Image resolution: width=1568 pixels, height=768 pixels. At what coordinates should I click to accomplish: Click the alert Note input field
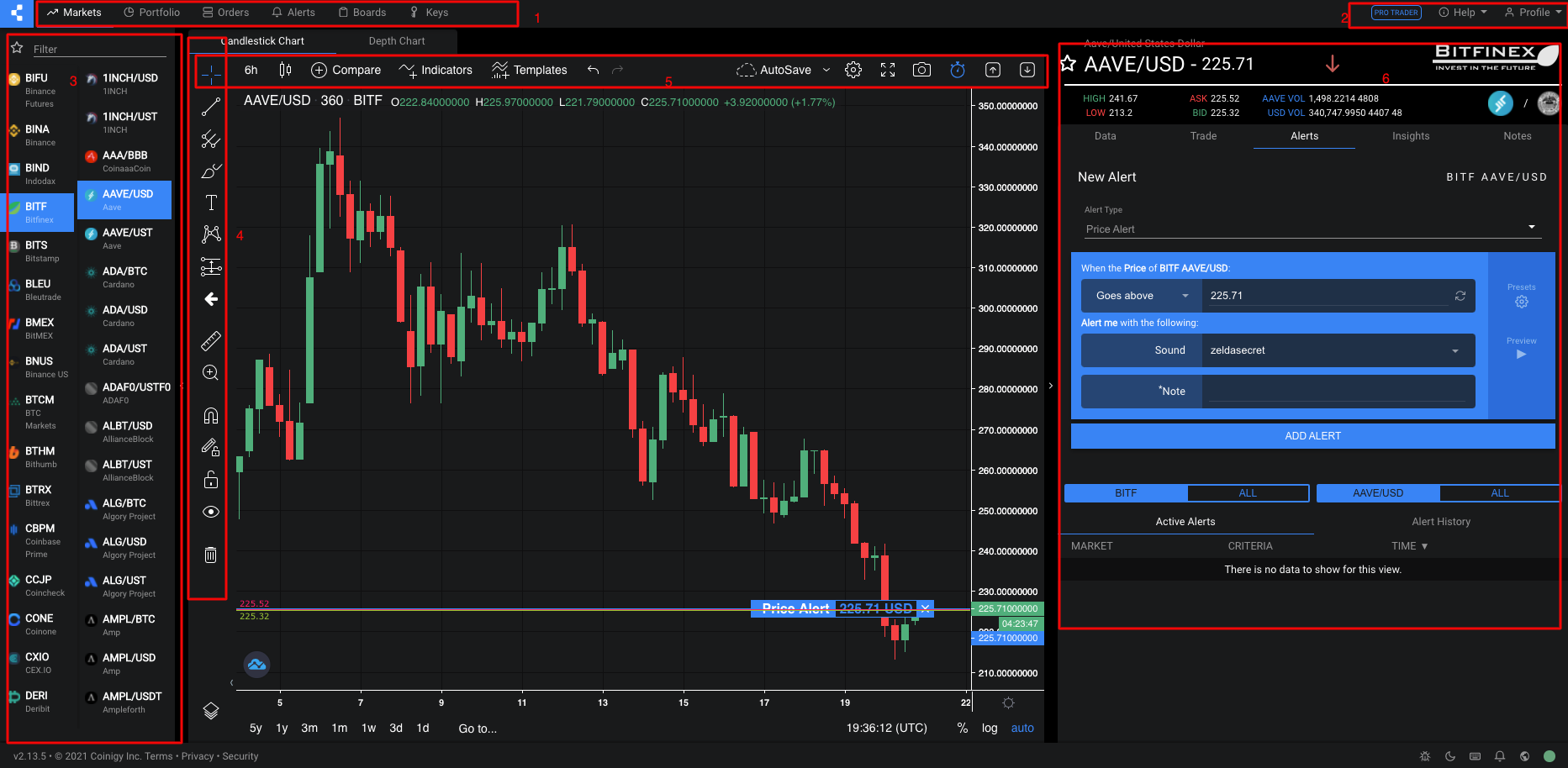point(1338,392)
